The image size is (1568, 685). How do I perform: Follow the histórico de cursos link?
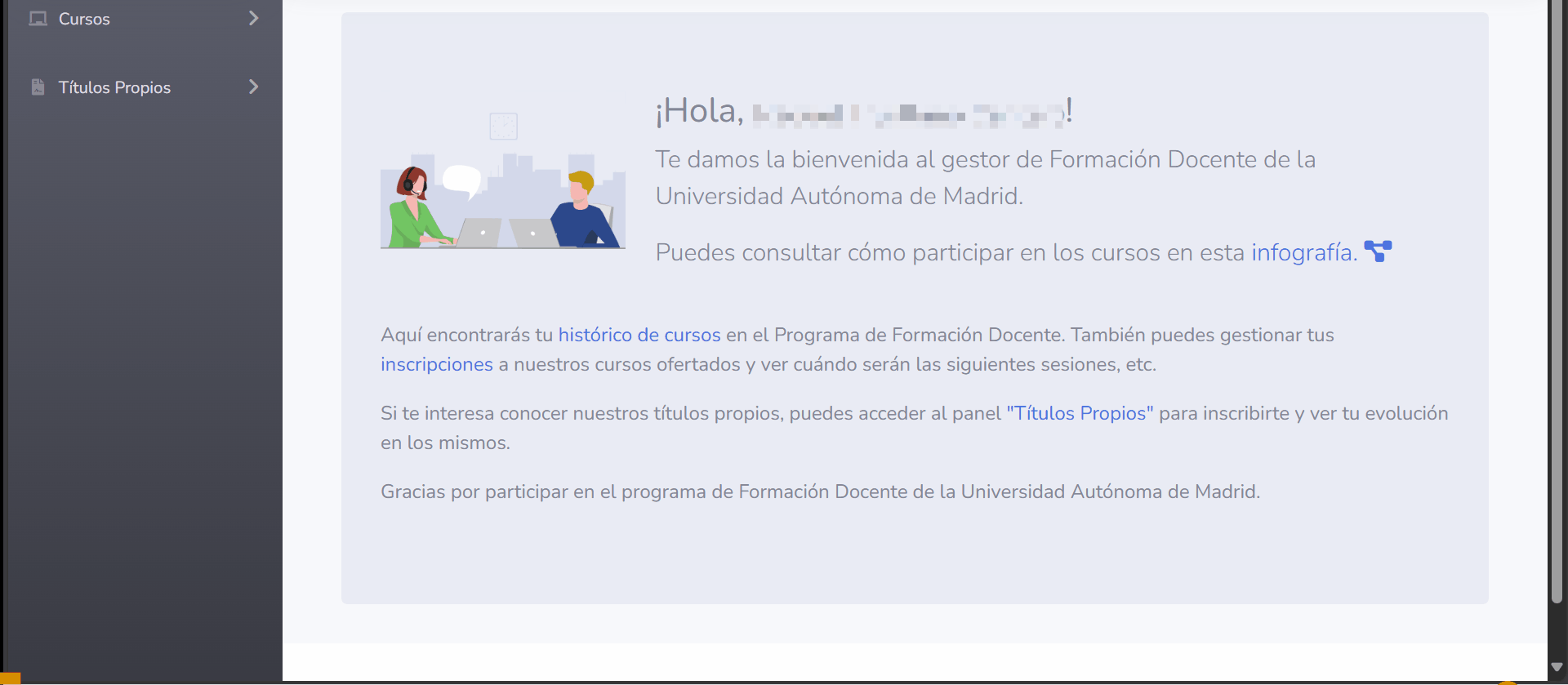(639, 335)
